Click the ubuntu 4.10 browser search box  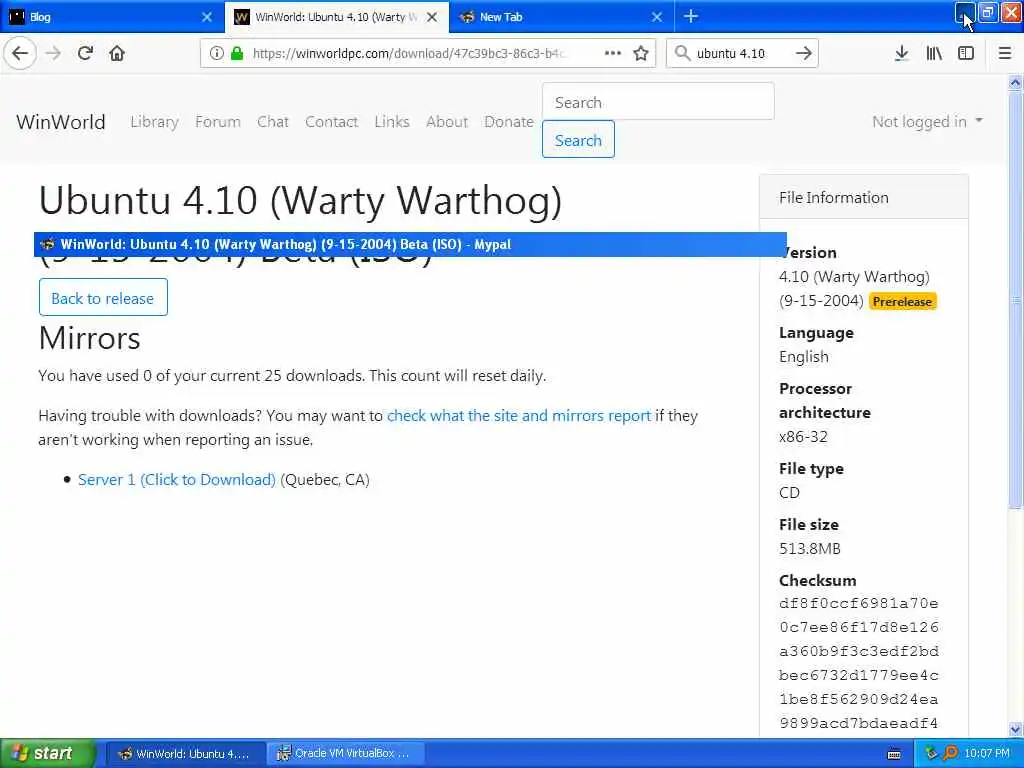coord(741,53)
